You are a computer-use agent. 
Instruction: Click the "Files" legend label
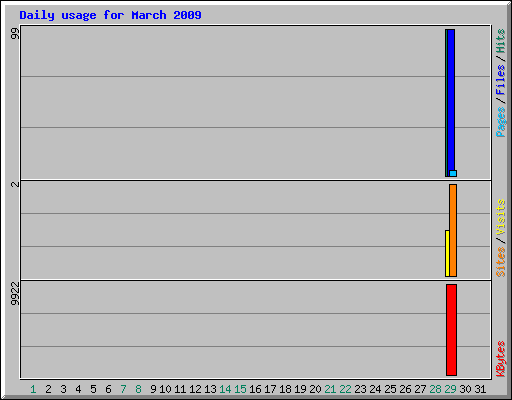coord(500,79)
